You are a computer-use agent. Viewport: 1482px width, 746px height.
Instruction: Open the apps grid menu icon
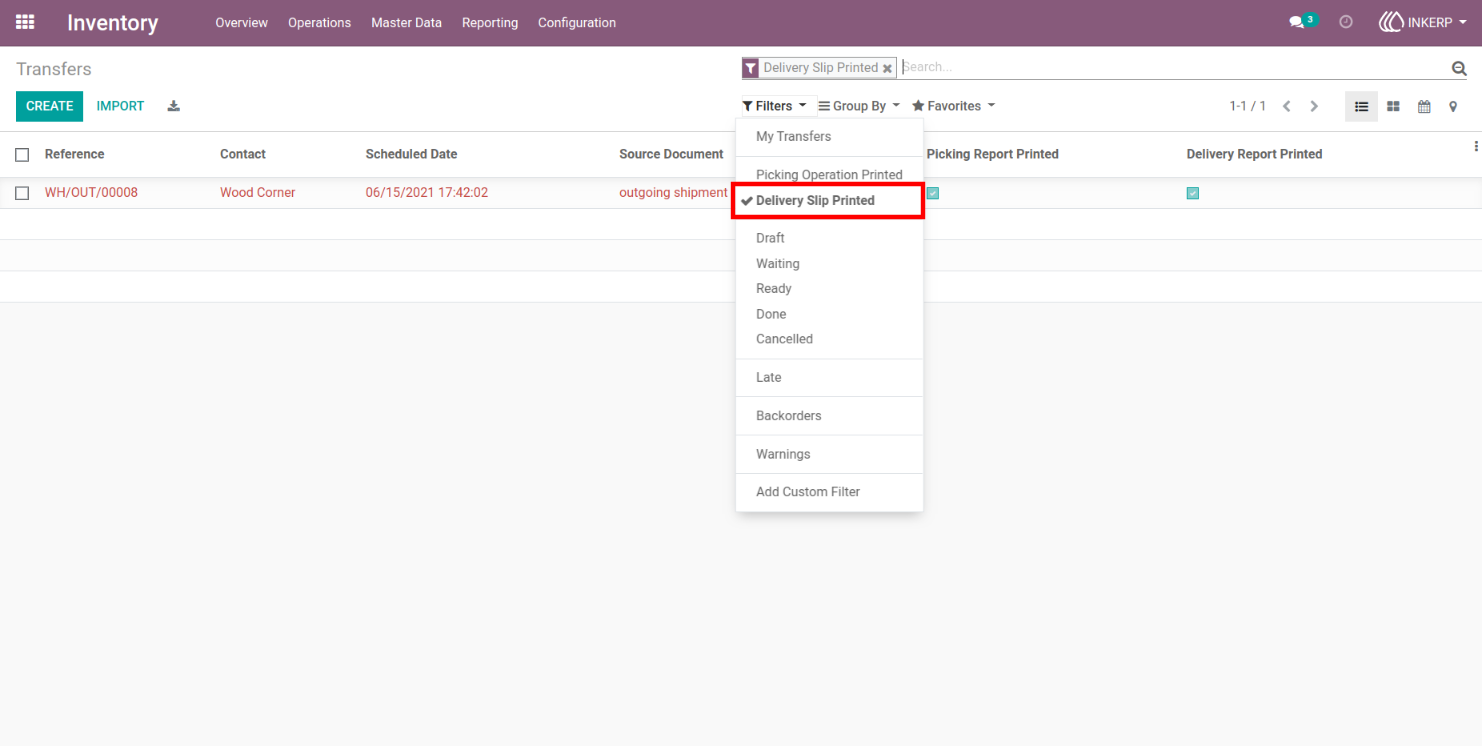click(x=25, y=22)
